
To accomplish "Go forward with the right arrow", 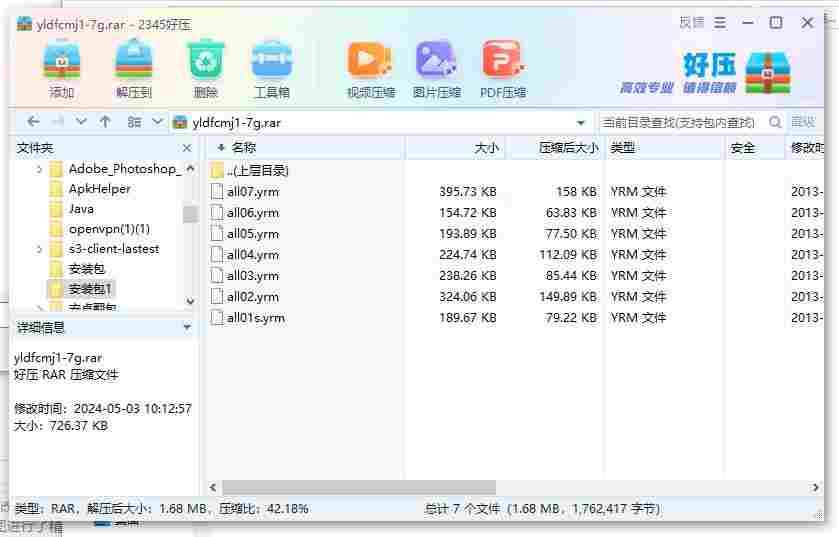I will coord(58,122).
